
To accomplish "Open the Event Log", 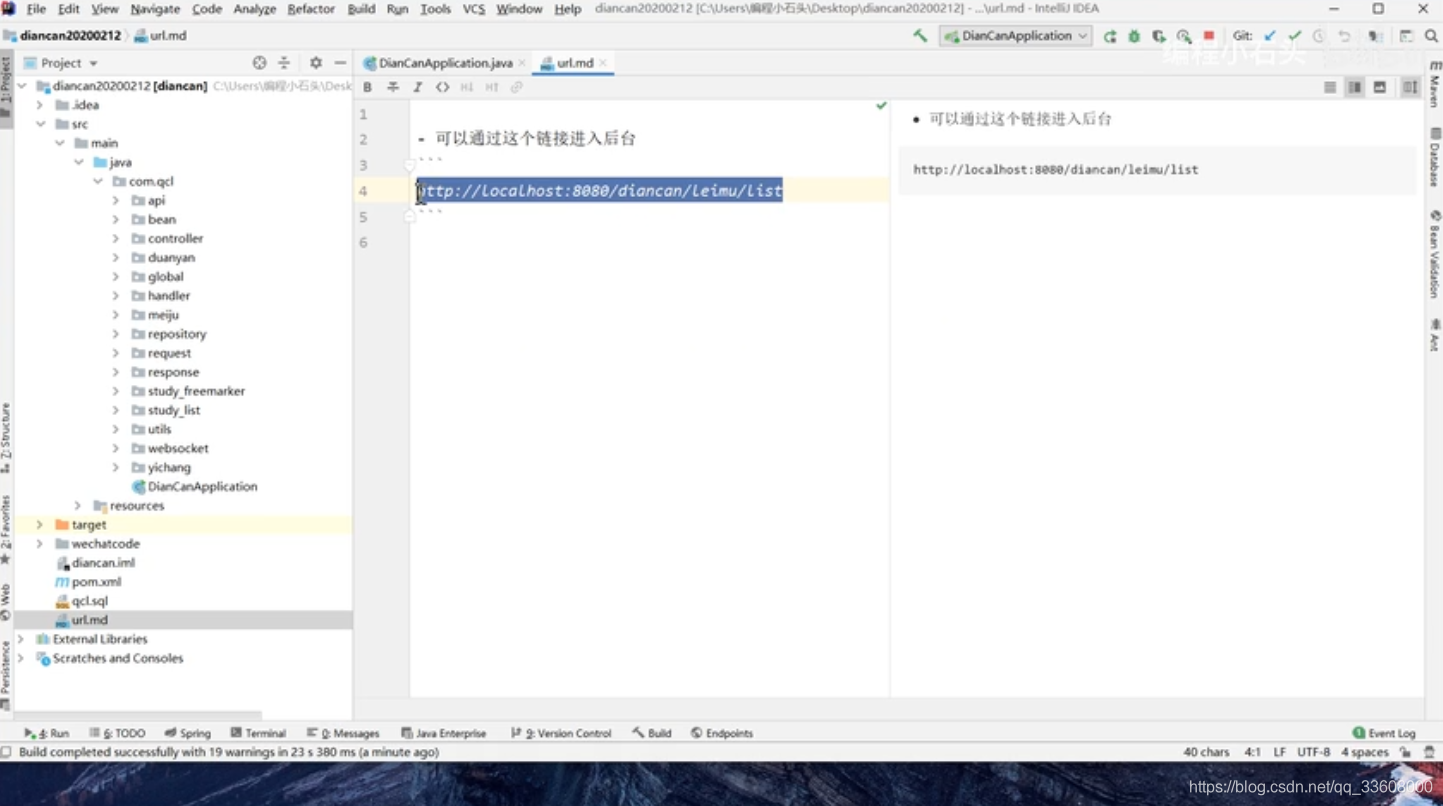I will click(x=1384, y=733).
